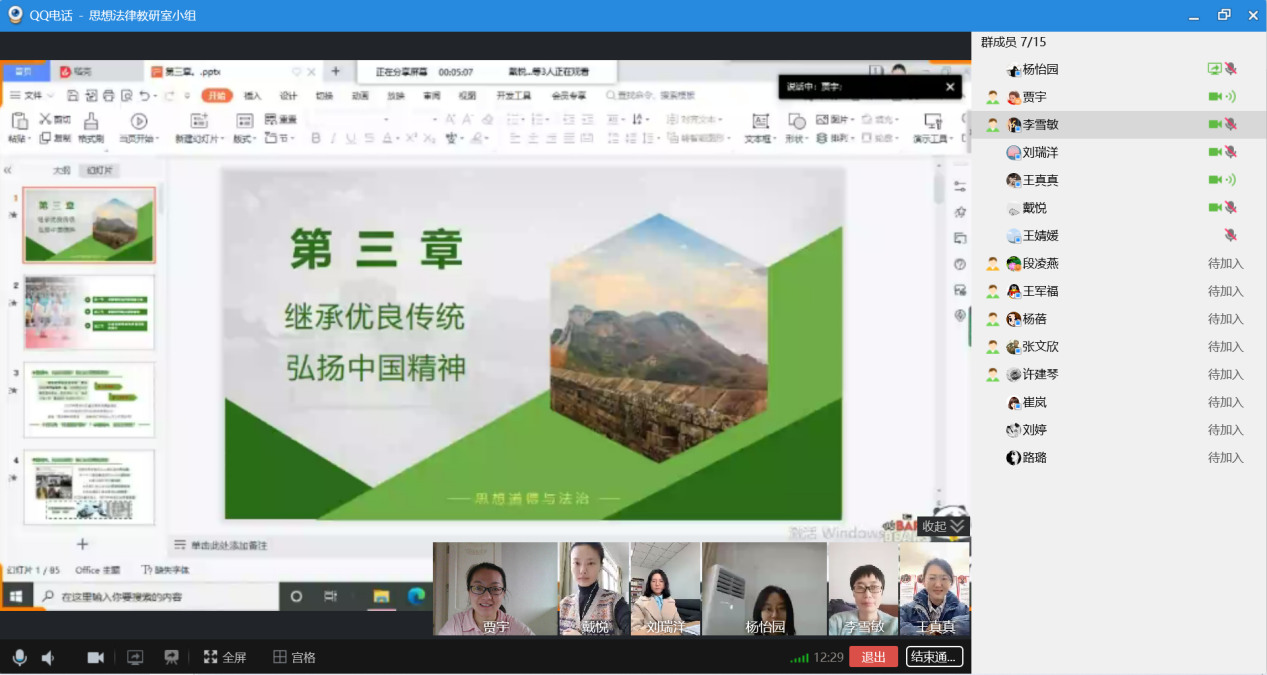Click the 格式刷 format painter icon
Viewport: 1267px width, 675px height.
[x=91, y=122]
